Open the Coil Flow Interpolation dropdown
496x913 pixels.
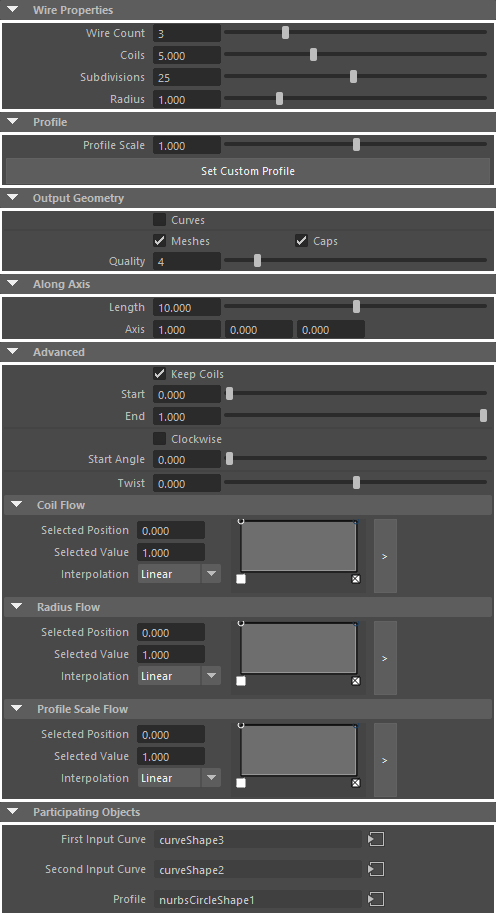tap(179, 574)
